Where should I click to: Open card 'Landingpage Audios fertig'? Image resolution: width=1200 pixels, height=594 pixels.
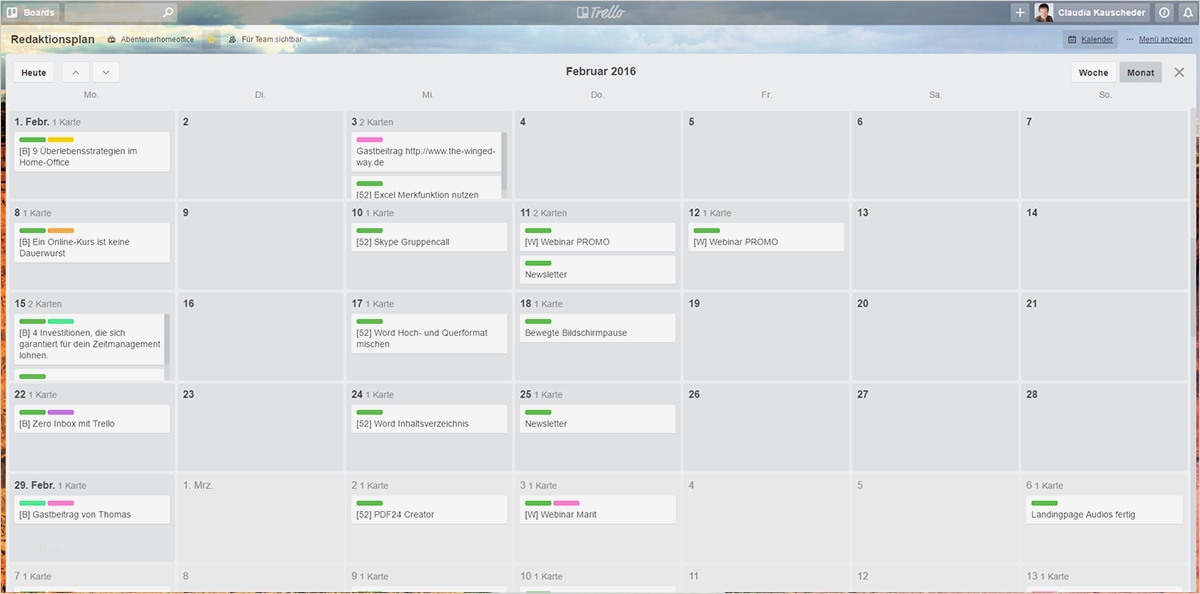pyautogui.click(x=1104, y=510)
